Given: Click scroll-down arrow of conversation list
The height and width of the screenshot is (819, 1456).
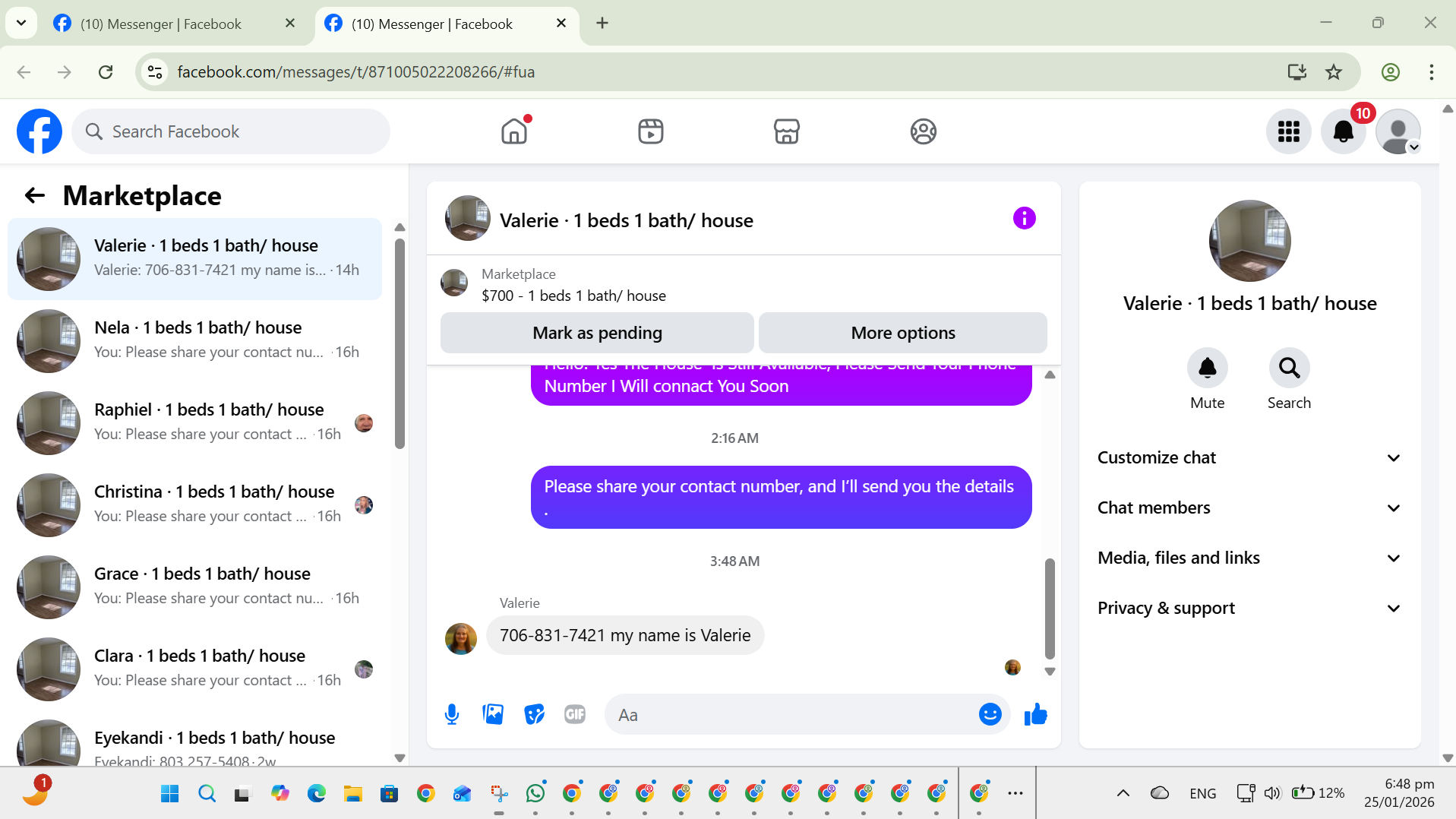Looking at the screenshot, I should [400, 757].
